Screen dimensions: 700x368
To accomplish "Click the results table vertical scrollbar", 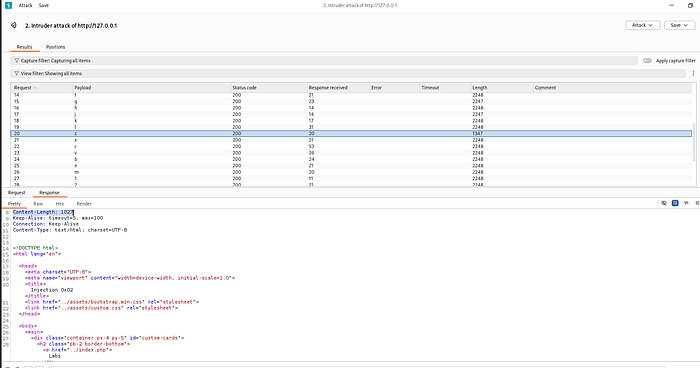I will pos(694,143).
